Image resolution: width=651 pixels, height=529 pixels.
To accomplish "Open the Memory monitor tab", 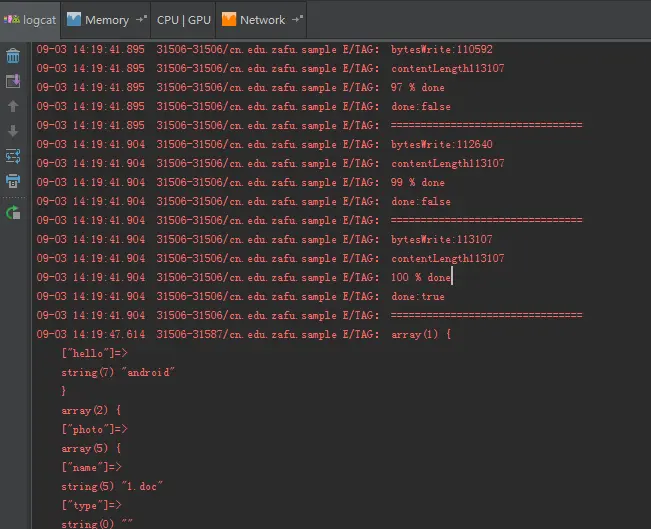I will coord(106,20).
